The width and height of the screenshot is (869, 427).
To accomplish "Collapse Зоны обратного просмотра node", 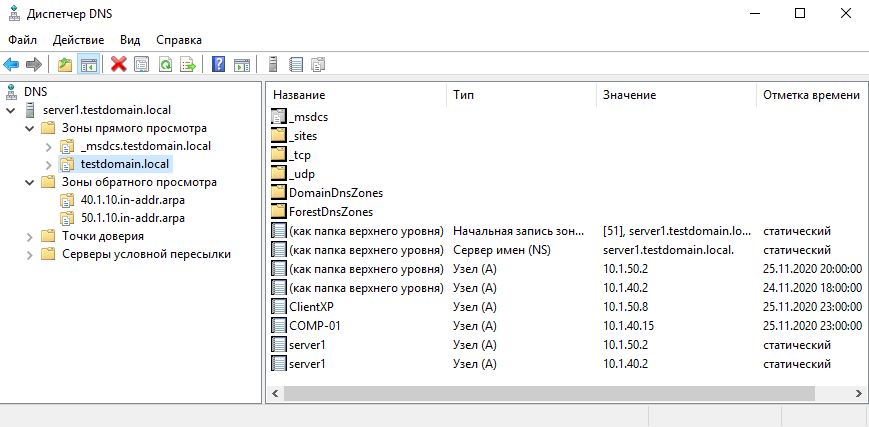I will pos(30,182).
